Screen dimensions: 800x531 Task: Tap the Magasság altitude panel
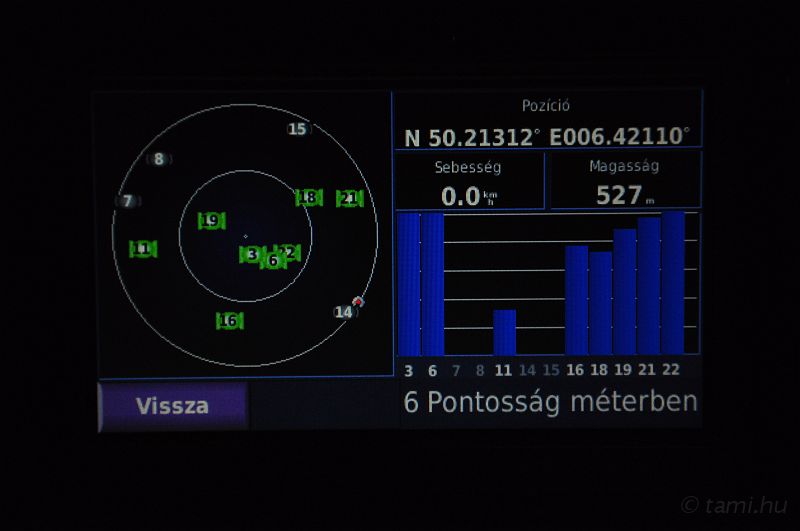625,182
